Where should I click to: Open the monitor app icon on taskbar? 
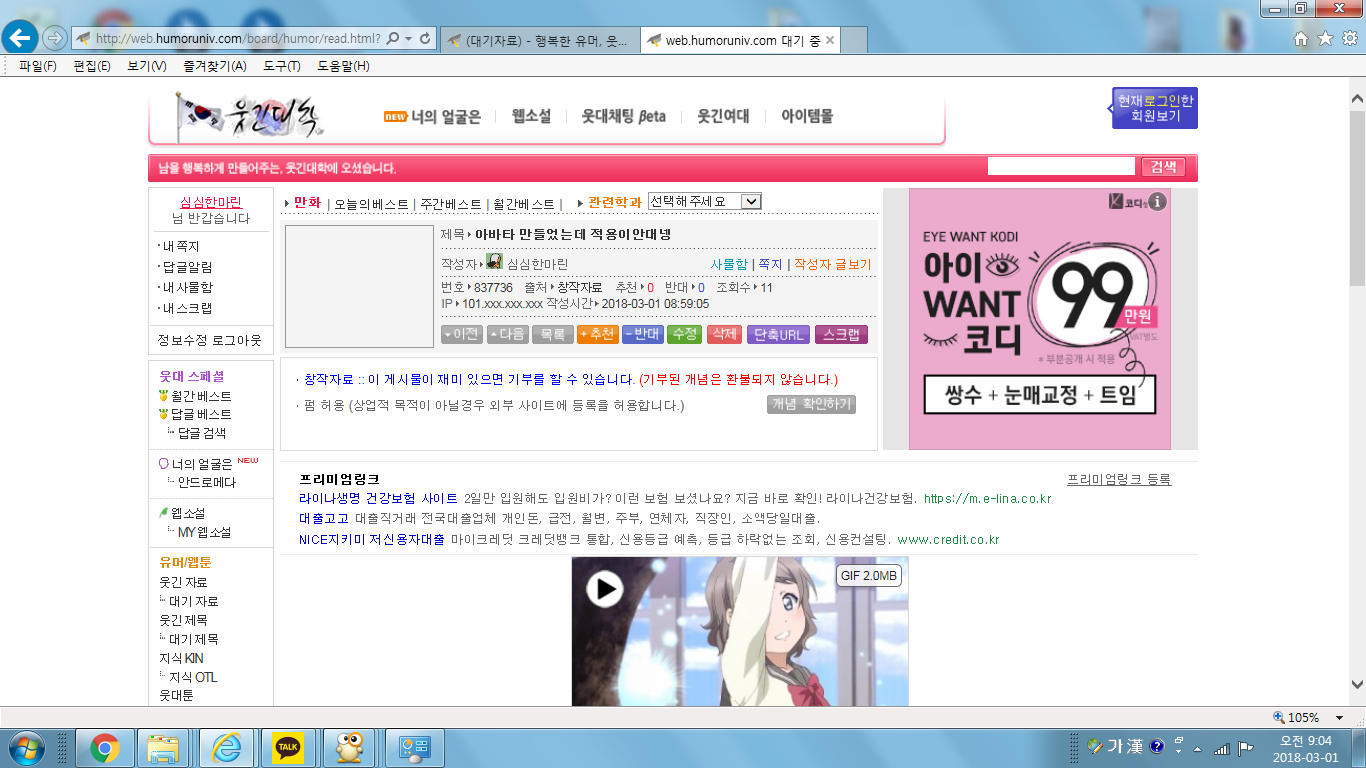413,747
